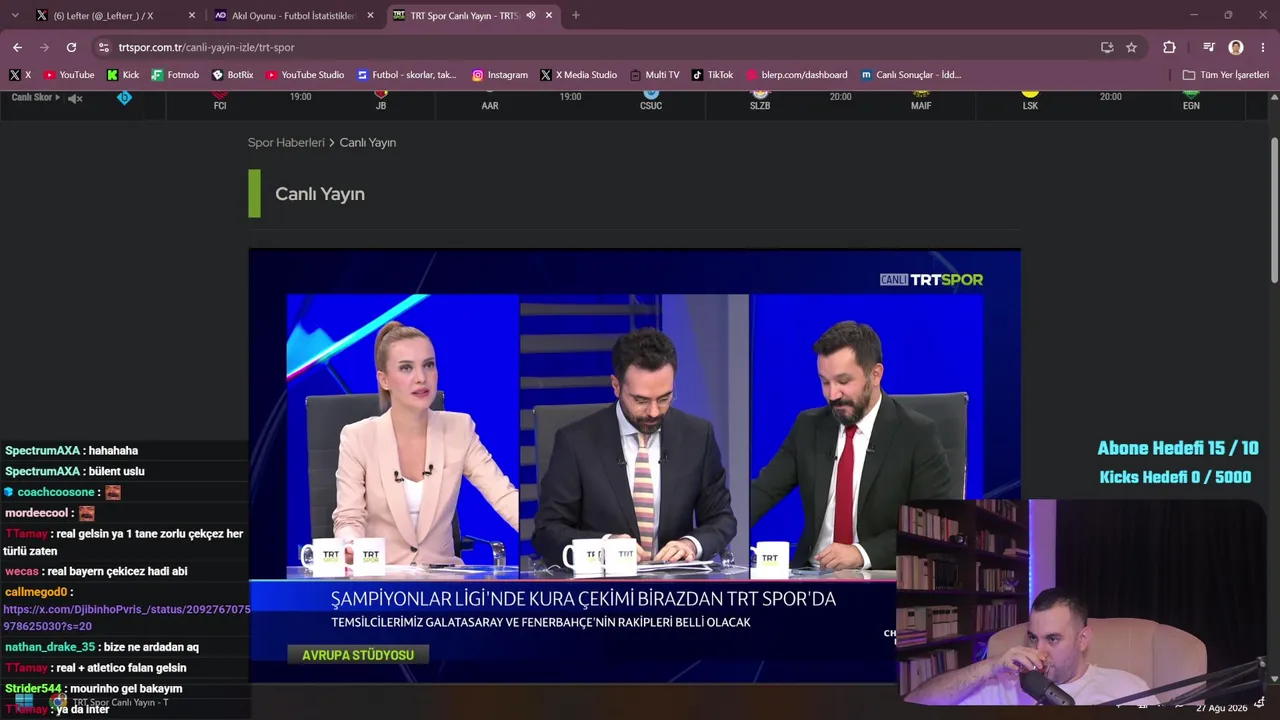Open the Kick bookmark
This screenshot has width=1280, height=720.
(x=123, y=75)
